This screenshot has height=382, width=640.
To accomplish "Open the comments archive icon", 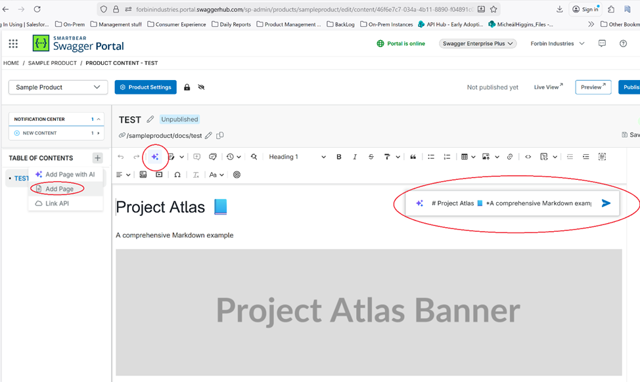I will pos(213,157).
